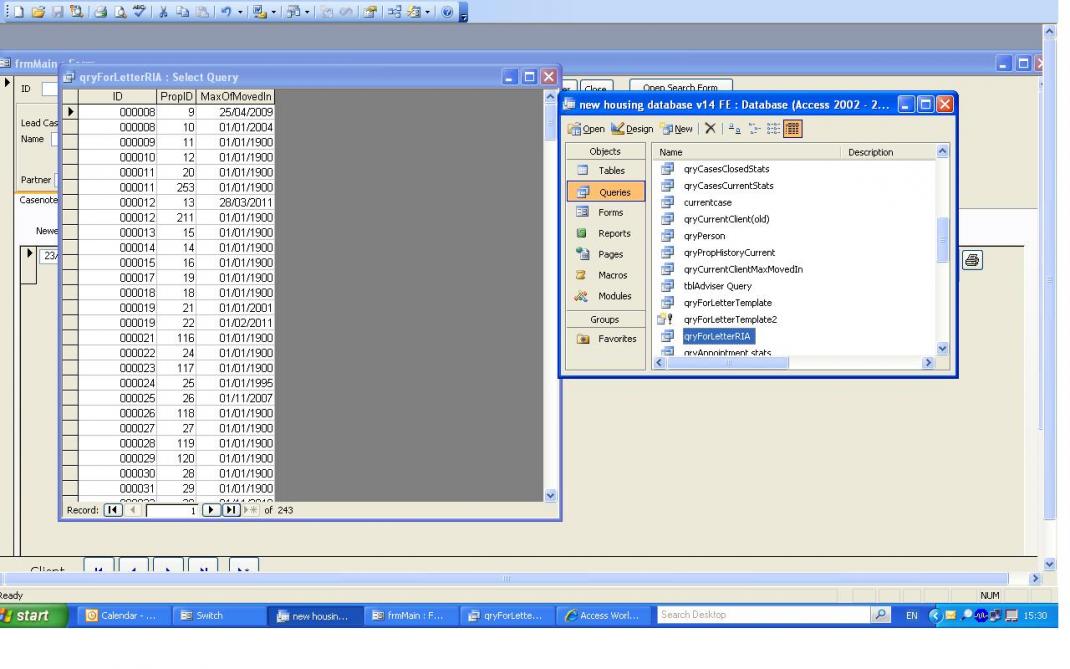Go to next record in query navigator
The width and height of the screenshot is (1070, 669).
pos(211,510)
